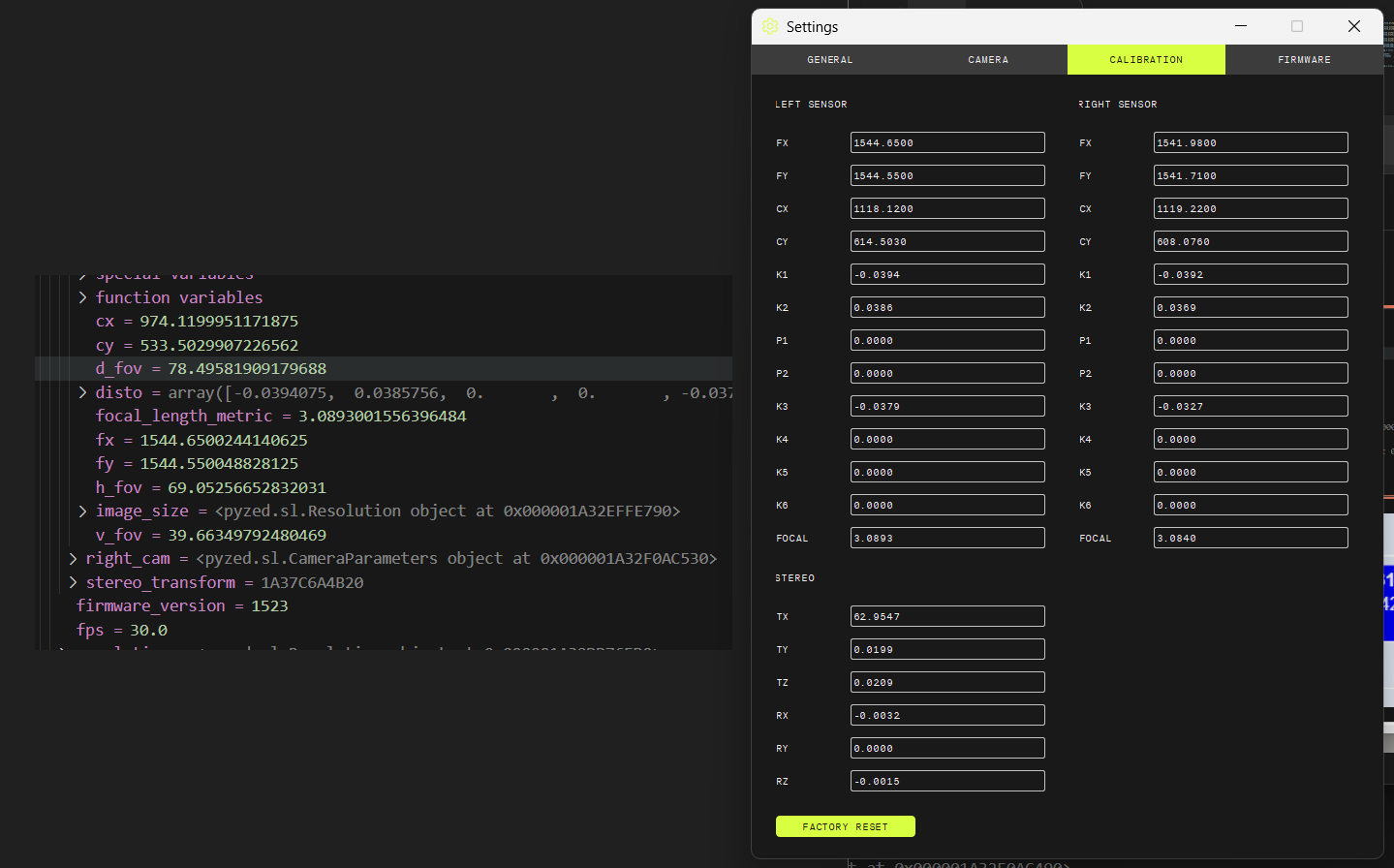Click the Settings gear icon in title bar

click(x=770, y=27)
